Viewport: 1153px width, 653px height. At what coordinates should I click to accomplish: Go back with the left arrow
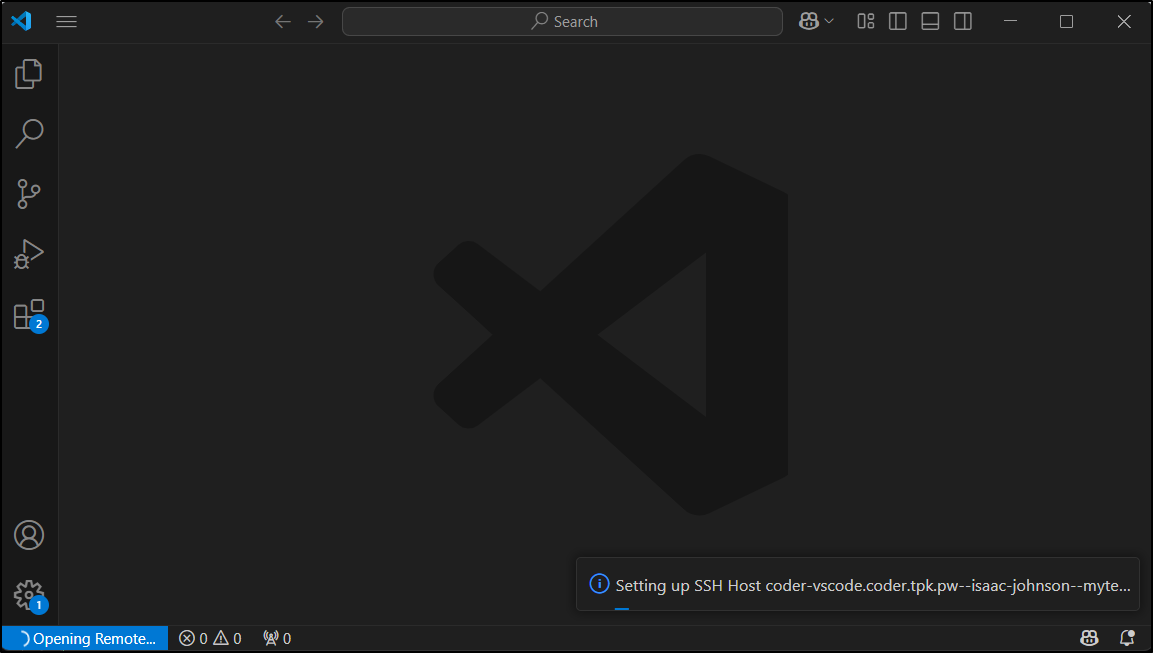[x=282, y=21]
